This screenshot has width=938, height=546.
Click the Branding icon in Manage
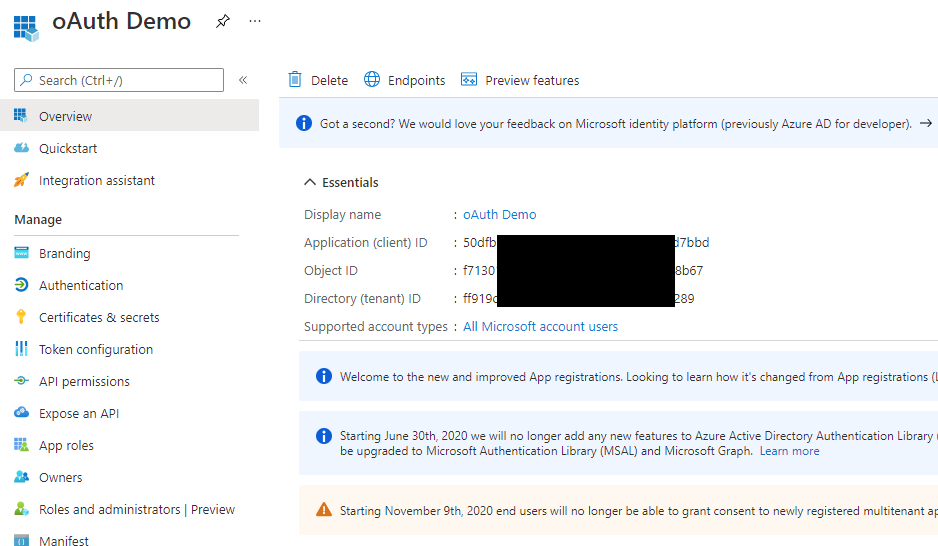click(x=21, y=254)
